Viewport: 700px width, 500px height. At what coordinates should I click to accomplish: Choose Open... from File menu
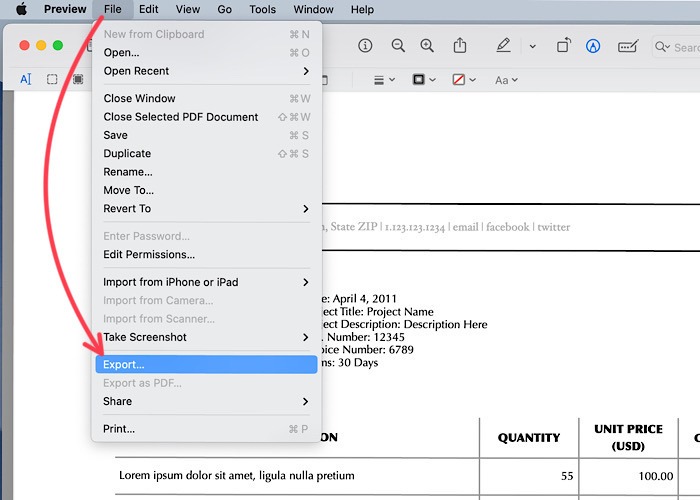pyautogui.click(x=206, y=53)
